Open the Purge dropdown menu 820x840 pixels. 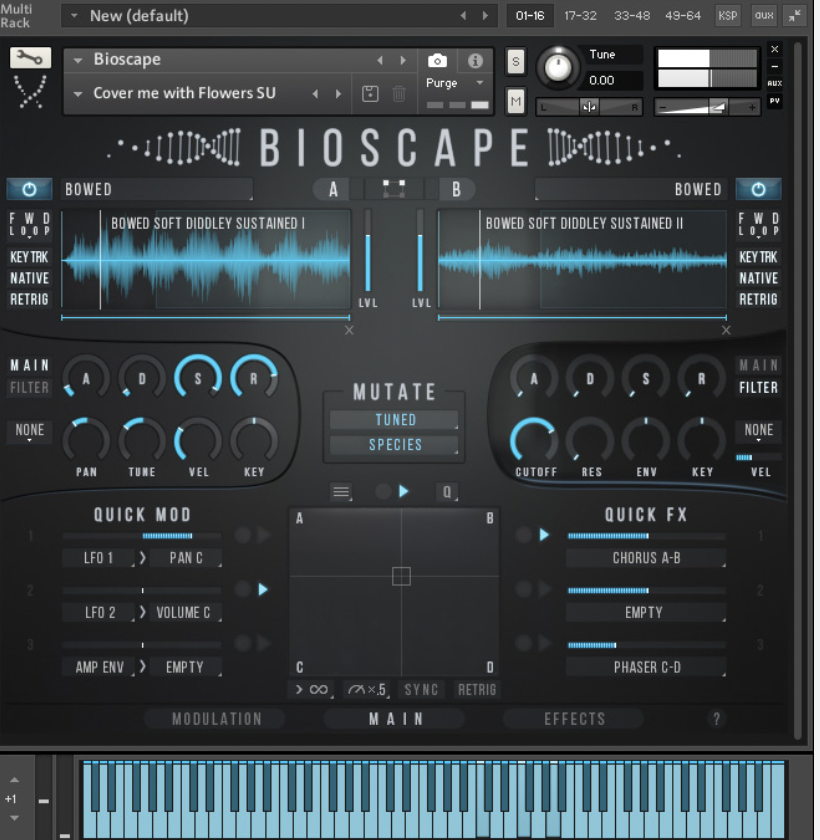pos(455,83)
